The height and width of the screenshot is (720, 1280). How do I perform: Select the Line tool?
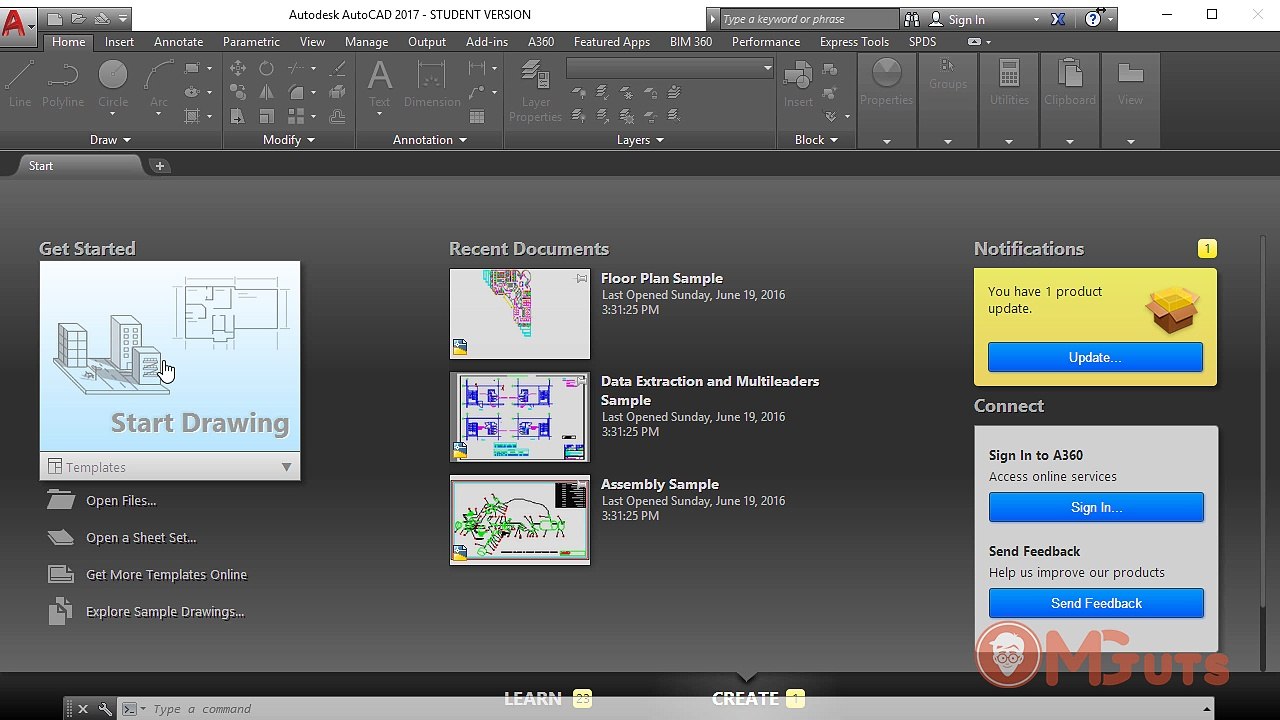point(20,84)
